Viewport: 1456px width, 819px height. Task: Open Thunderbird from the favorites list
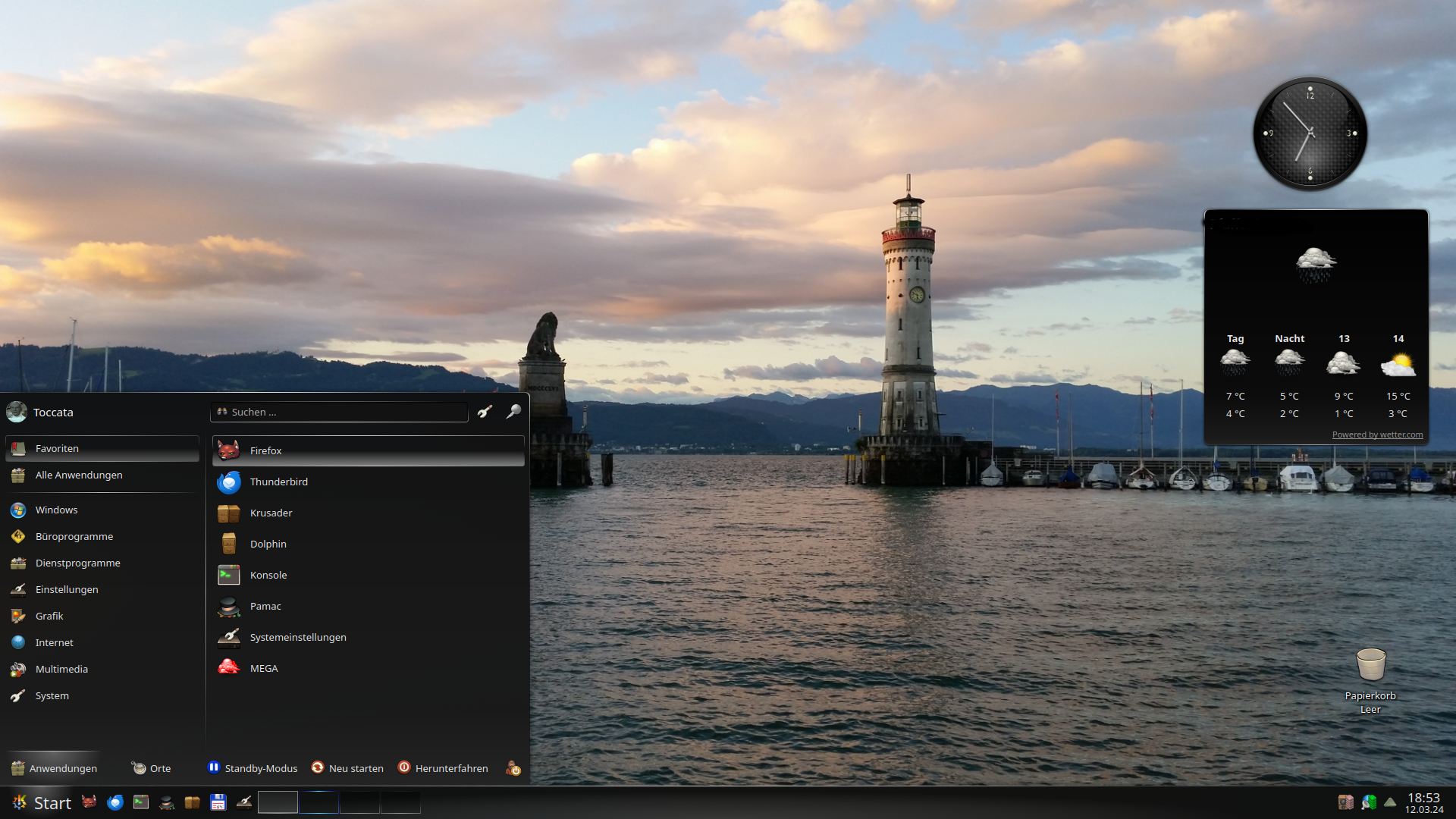point(278,482)
